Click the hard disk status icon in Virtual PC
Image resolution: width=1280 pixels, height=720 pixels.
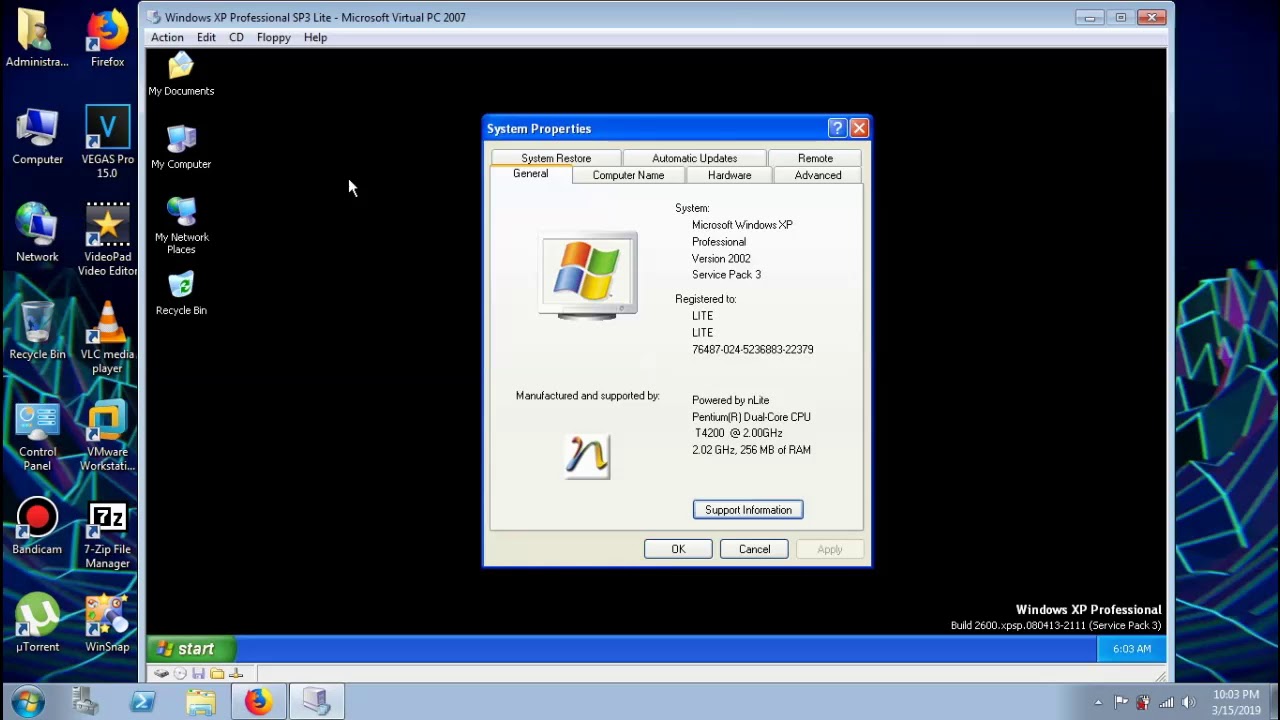(x=161, y=674)
